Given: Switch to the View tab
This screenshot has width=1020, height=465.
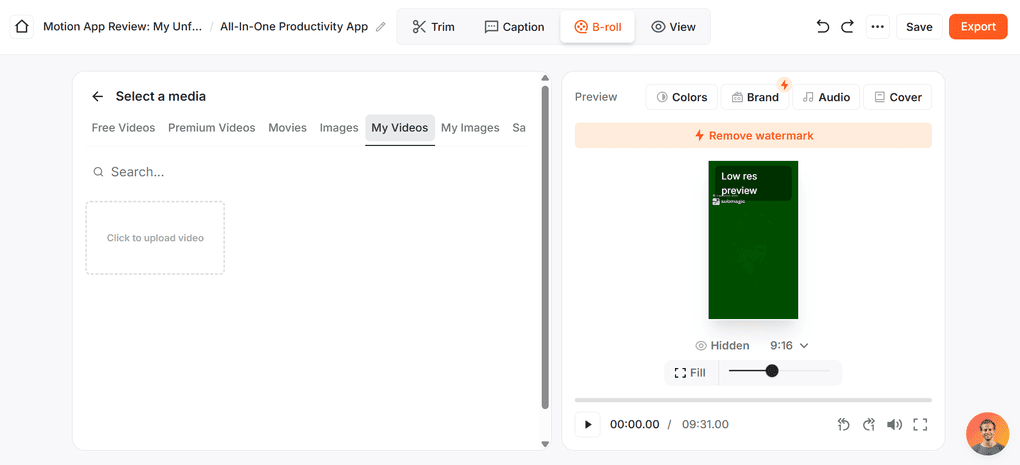Looking at the screenshot, I should [673, 27].
